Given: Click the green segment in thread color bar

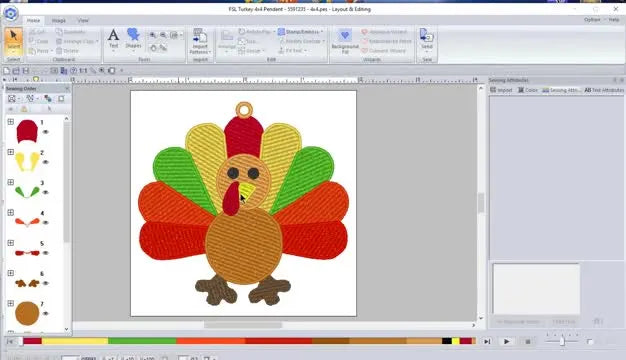Looking at the screenshot, I should [x=142, y=341].
